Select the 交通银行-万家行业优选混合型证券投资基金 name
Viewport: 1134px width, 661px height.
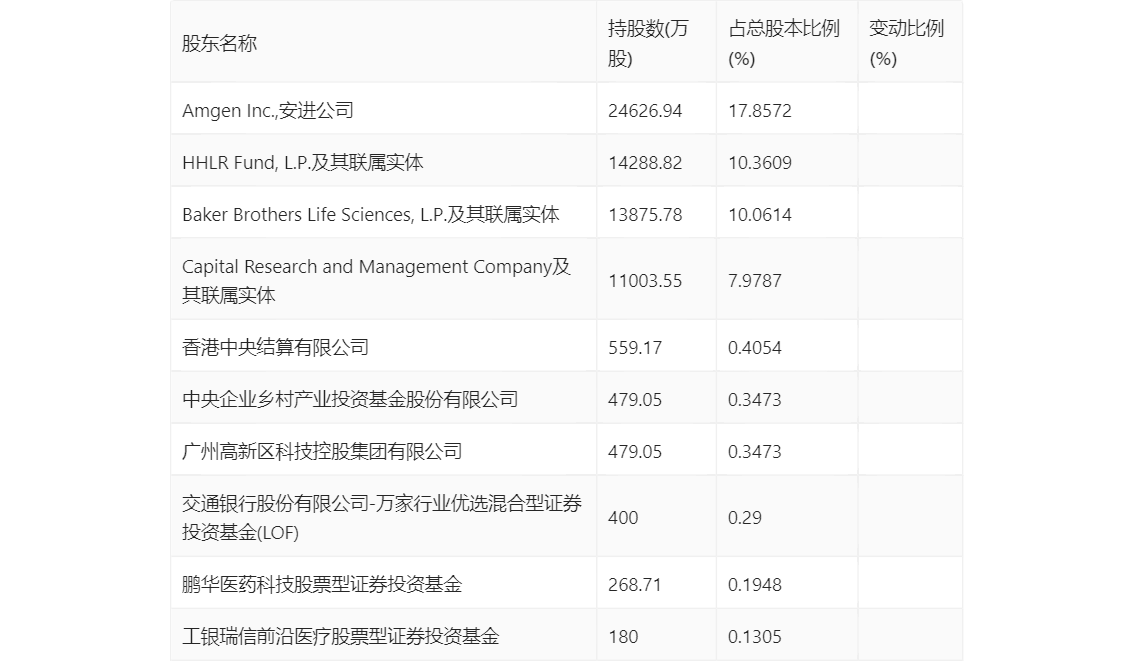pos(382,518)
